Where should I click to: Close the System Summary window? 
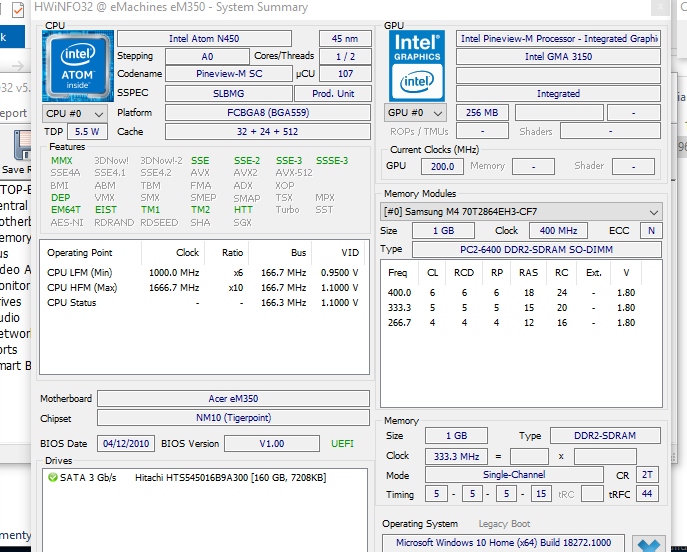pos(660,7)
